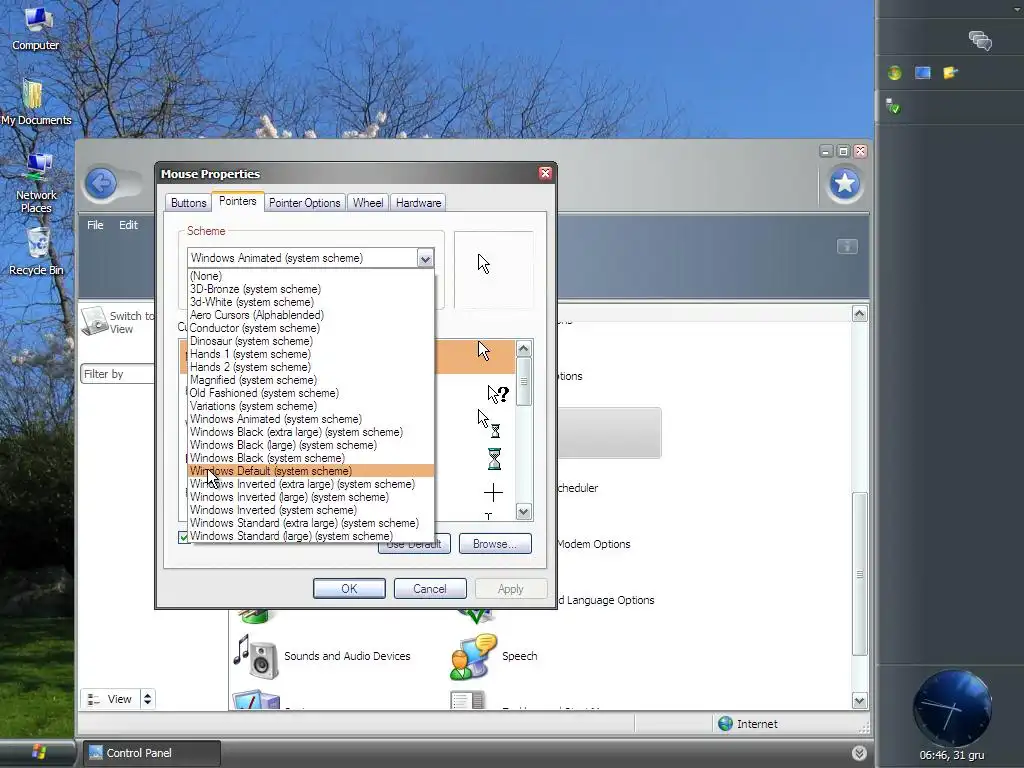Click the pointer list scrollbar thumb

524,381
